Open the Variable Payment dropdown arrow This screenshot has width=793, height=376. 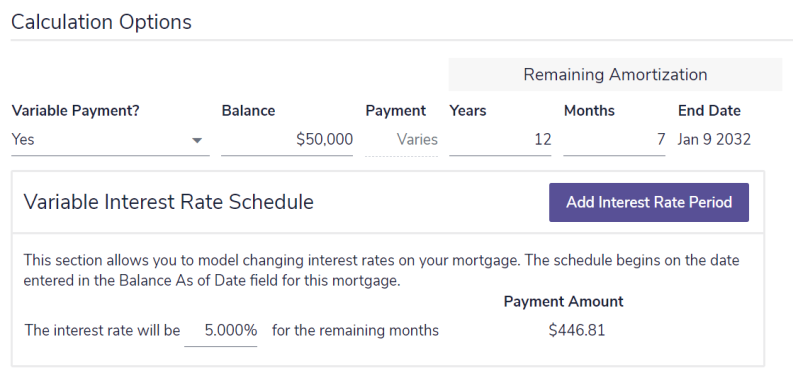pos(197,140)
